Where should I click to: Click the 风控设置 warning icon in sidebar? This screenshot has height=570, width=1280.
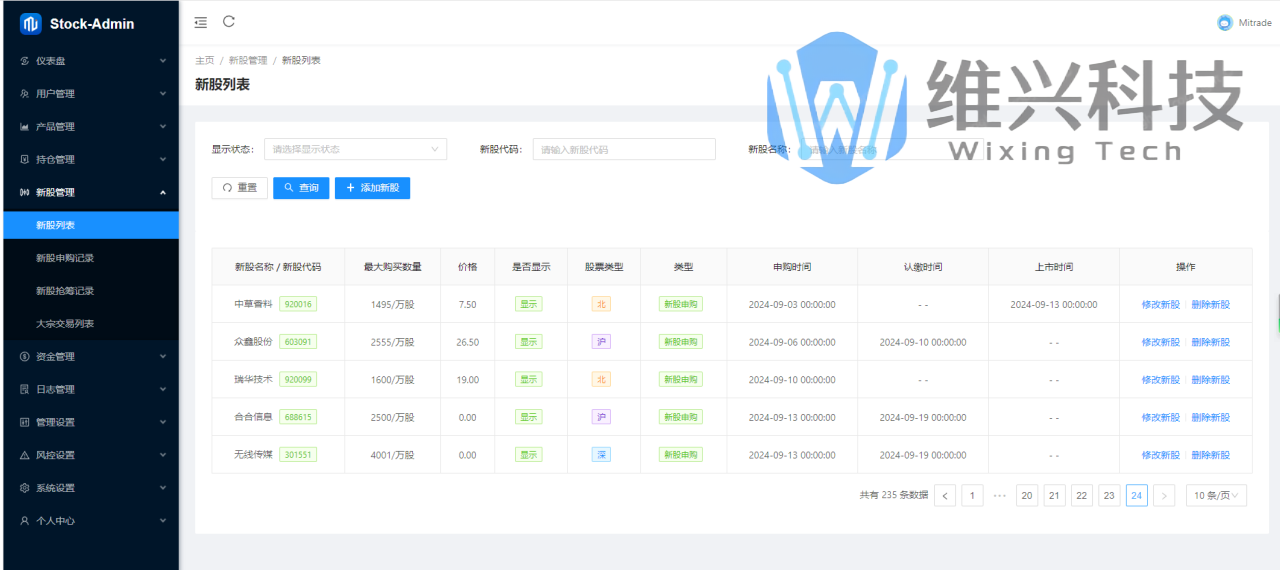click(x=25, y=456)
